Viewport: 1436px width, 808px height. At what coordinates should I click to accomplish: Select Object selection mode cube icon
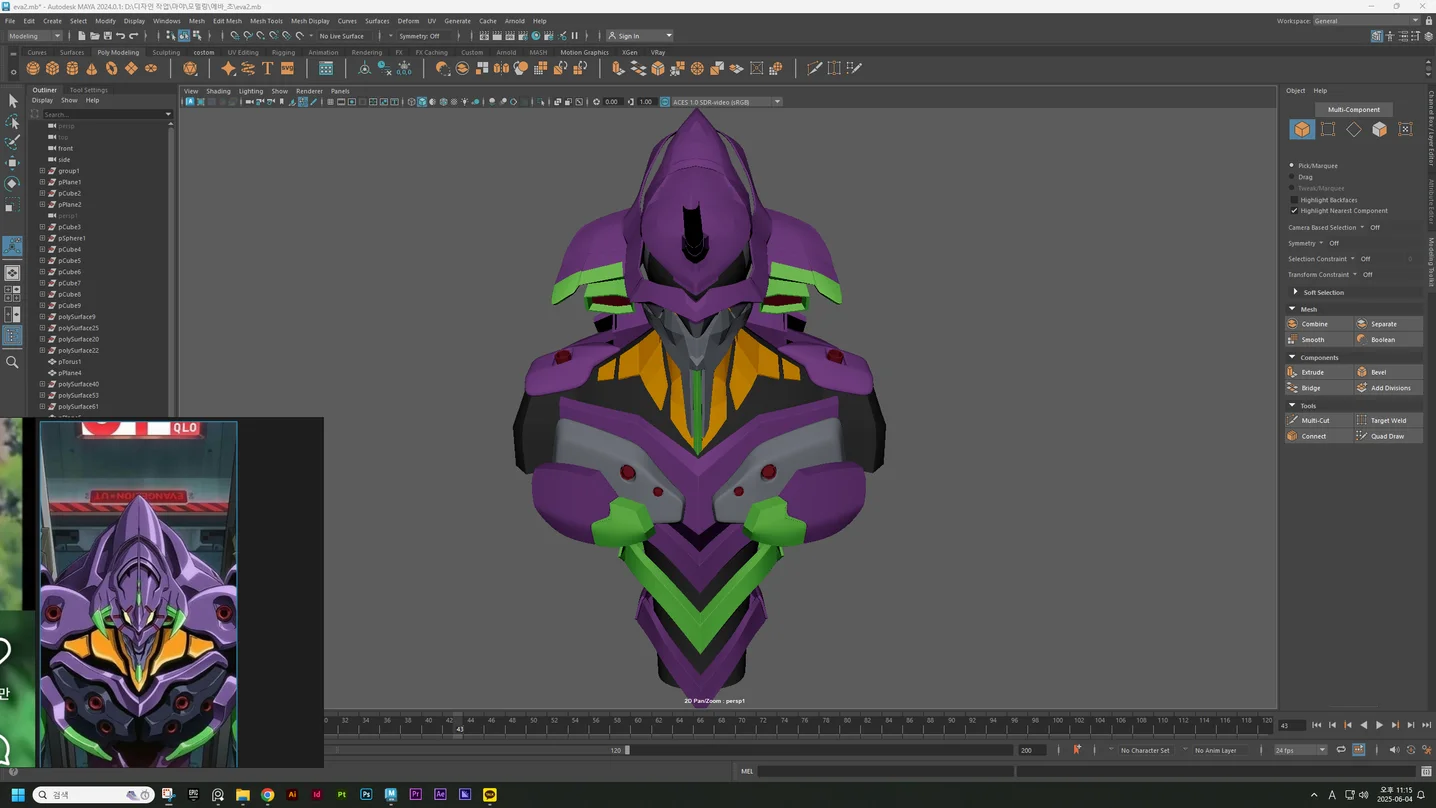tap(1301, 129)
